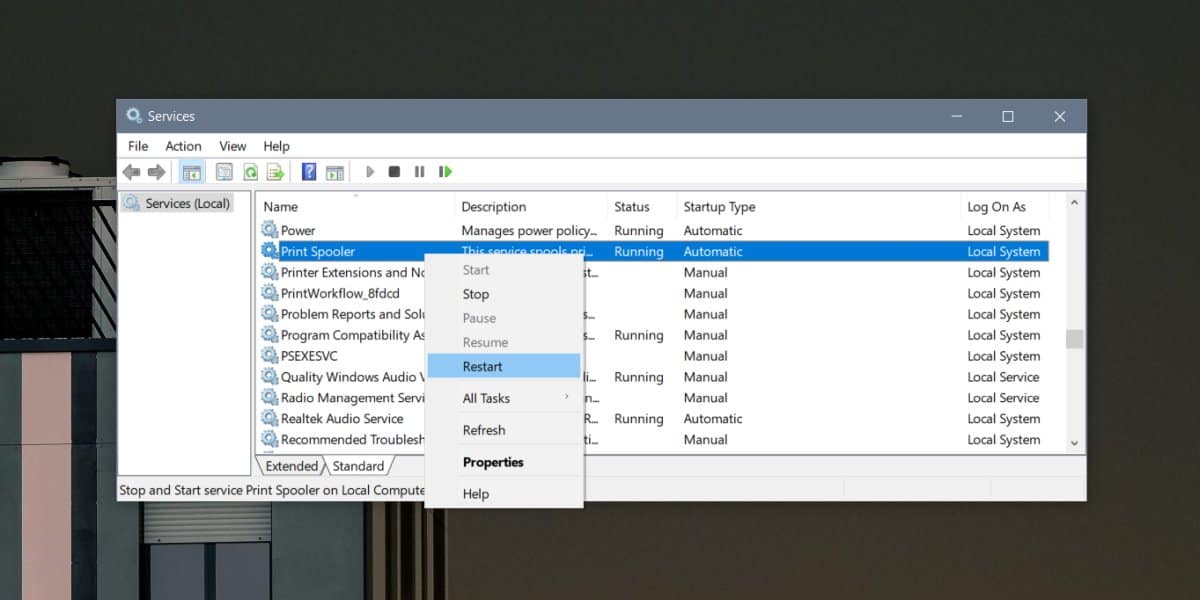Open the Action menu
This screenshot has height=600, width=1200.
[183, 146]
